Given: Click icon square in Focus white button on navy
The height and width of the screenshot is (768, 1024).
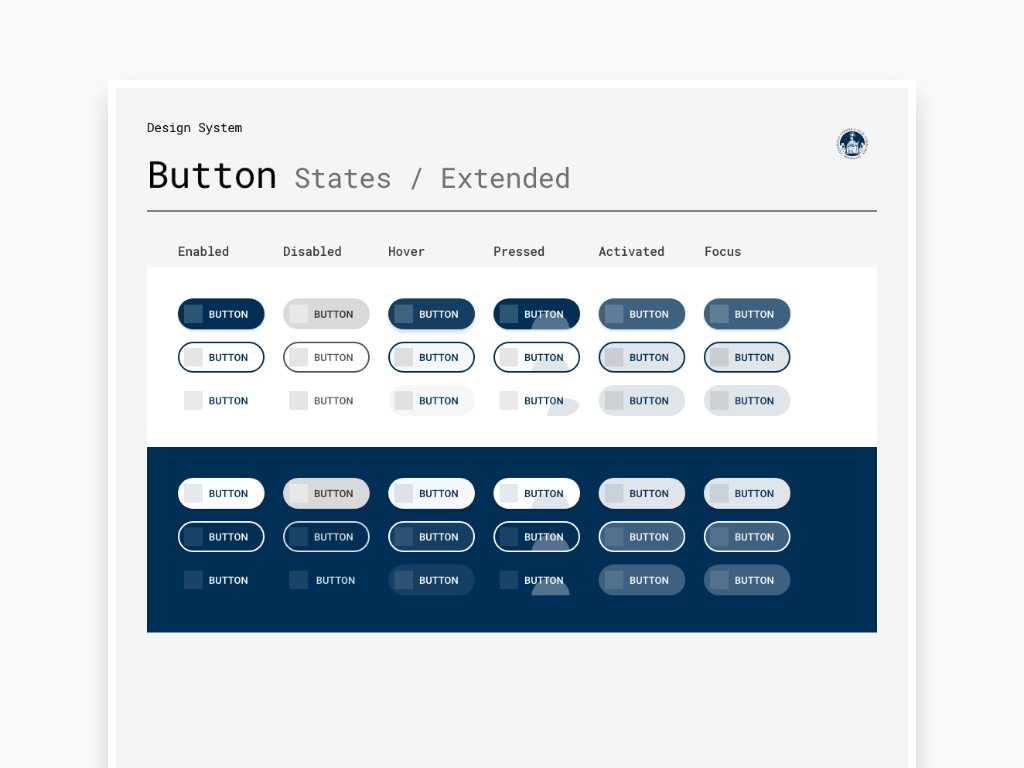Looking at the screenshot, I should click(x=719, y=493).
